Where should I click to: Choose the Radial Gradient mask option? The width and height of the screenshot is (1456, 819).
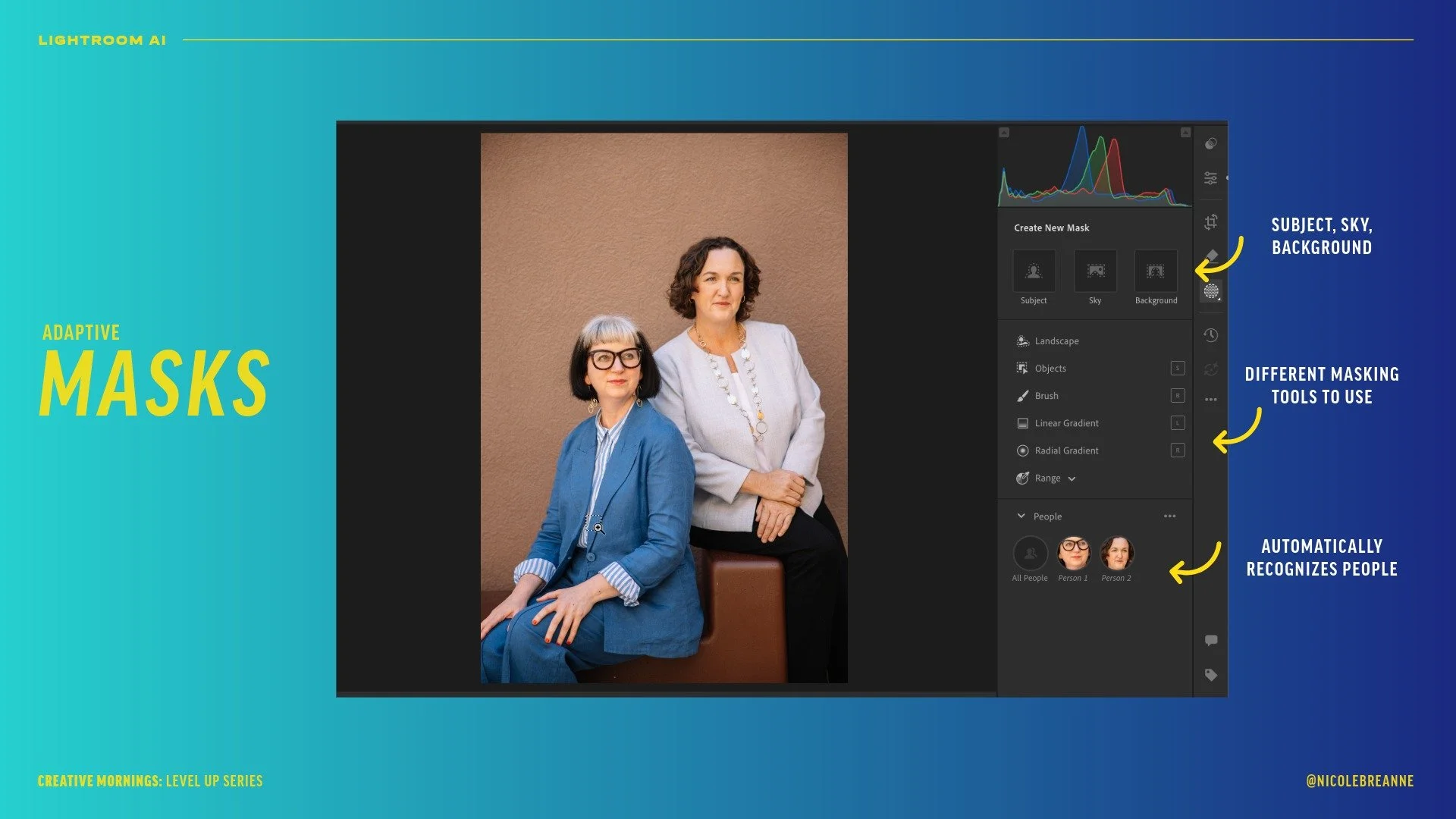pyautogui.click(x=1066, y=450)
